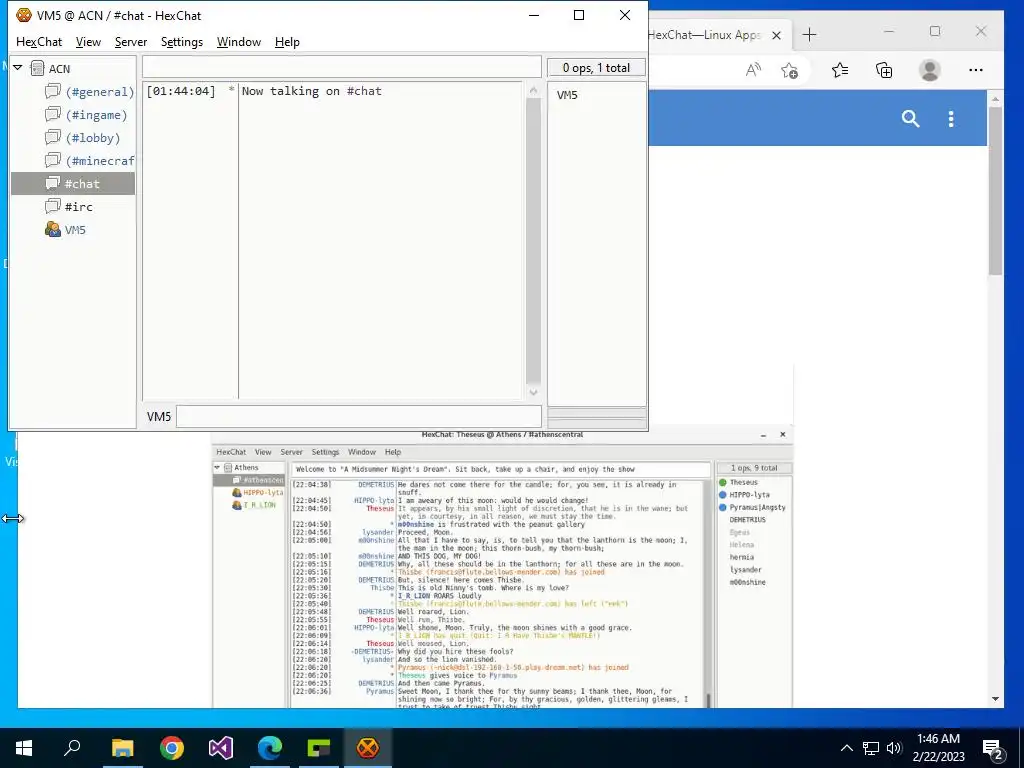Open the Edge profile avatar
Viewport: 1024px width, 768px height.
(929, 70)
